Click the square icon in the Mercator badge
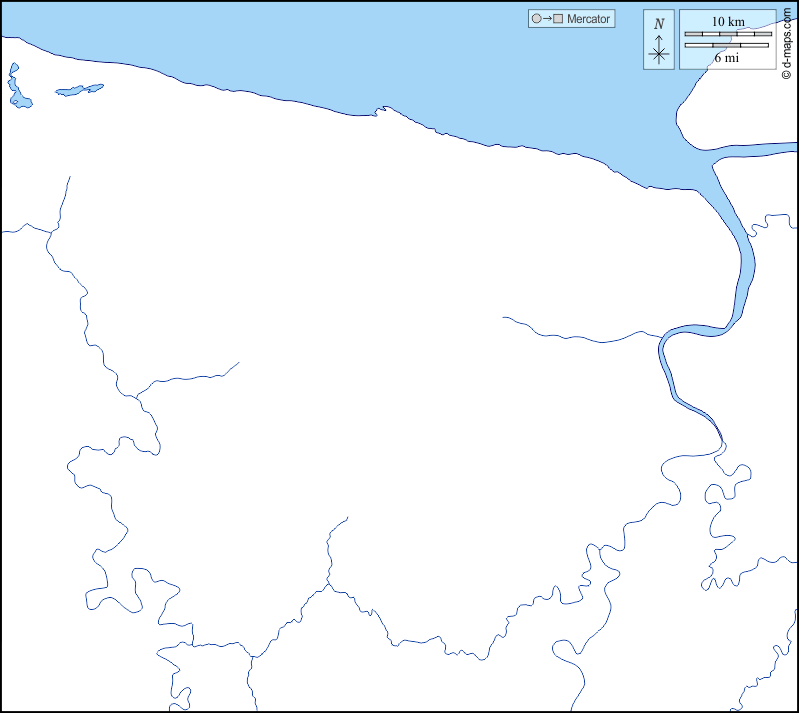 [559, 19]
